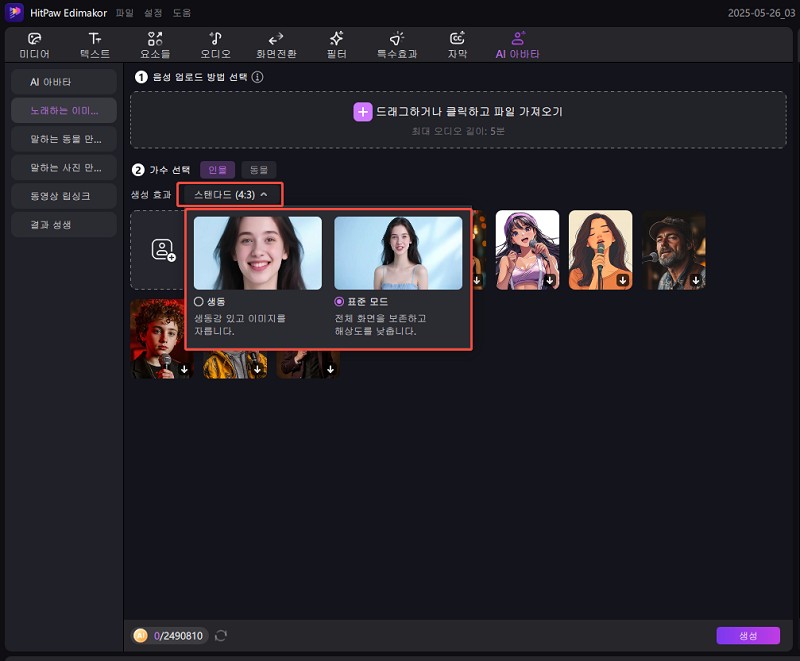Open 결과 생성 in sidebar
The height and width of the screenshot is (661, 800).
click(64, 224)
